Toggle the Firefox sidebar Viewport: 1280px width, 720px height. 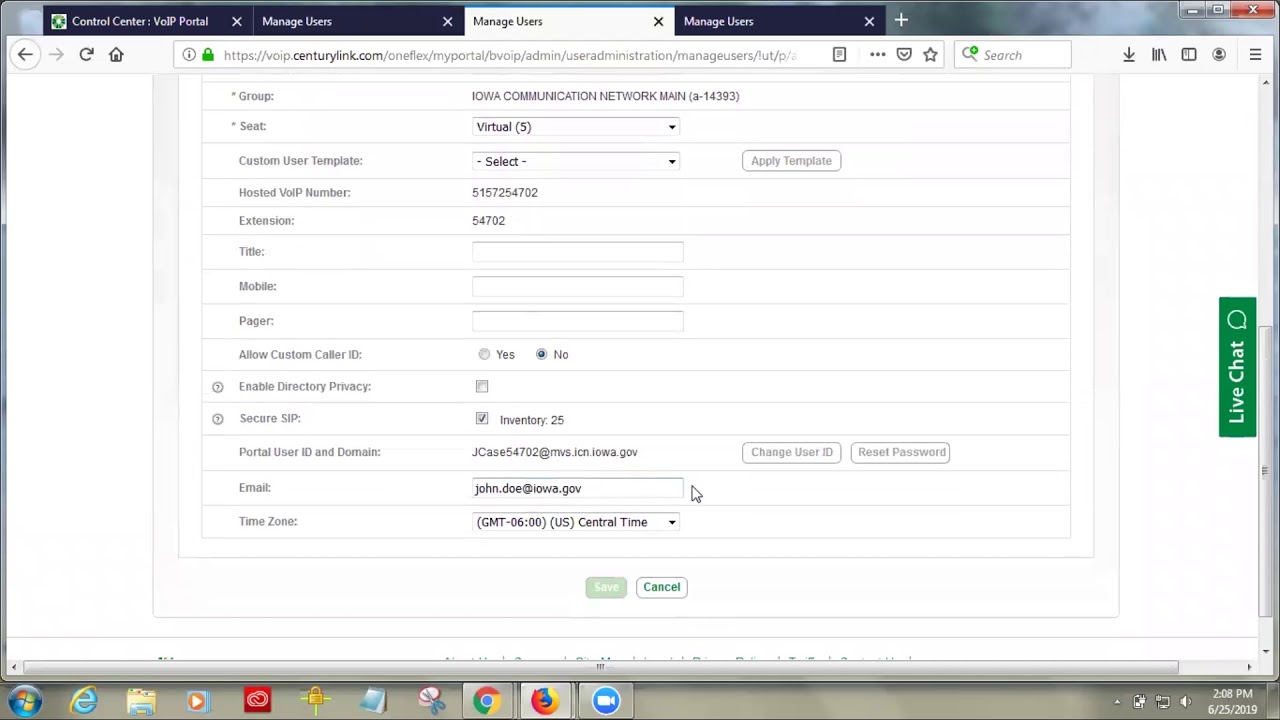[1189, 55]
